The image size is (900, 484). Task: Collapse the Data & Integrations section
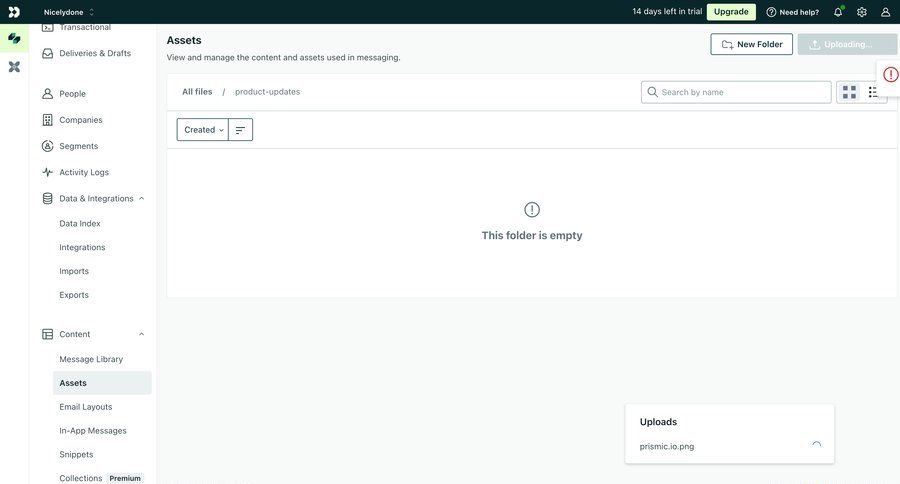click(x=141, y=198)
